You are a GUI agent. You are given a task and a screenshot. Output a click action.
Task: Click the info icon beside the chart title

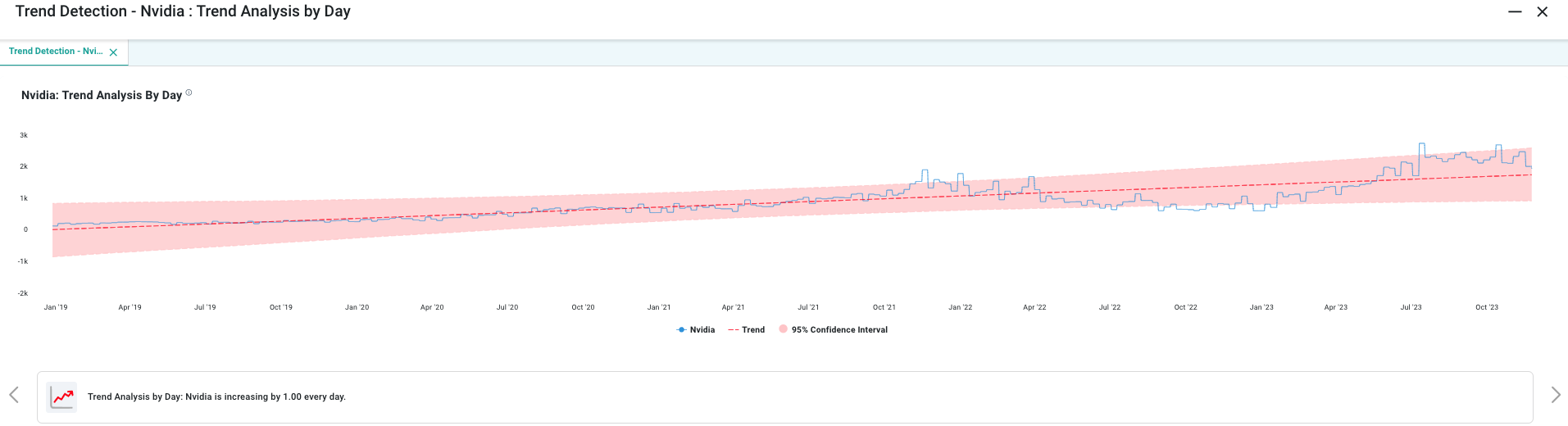189,93
